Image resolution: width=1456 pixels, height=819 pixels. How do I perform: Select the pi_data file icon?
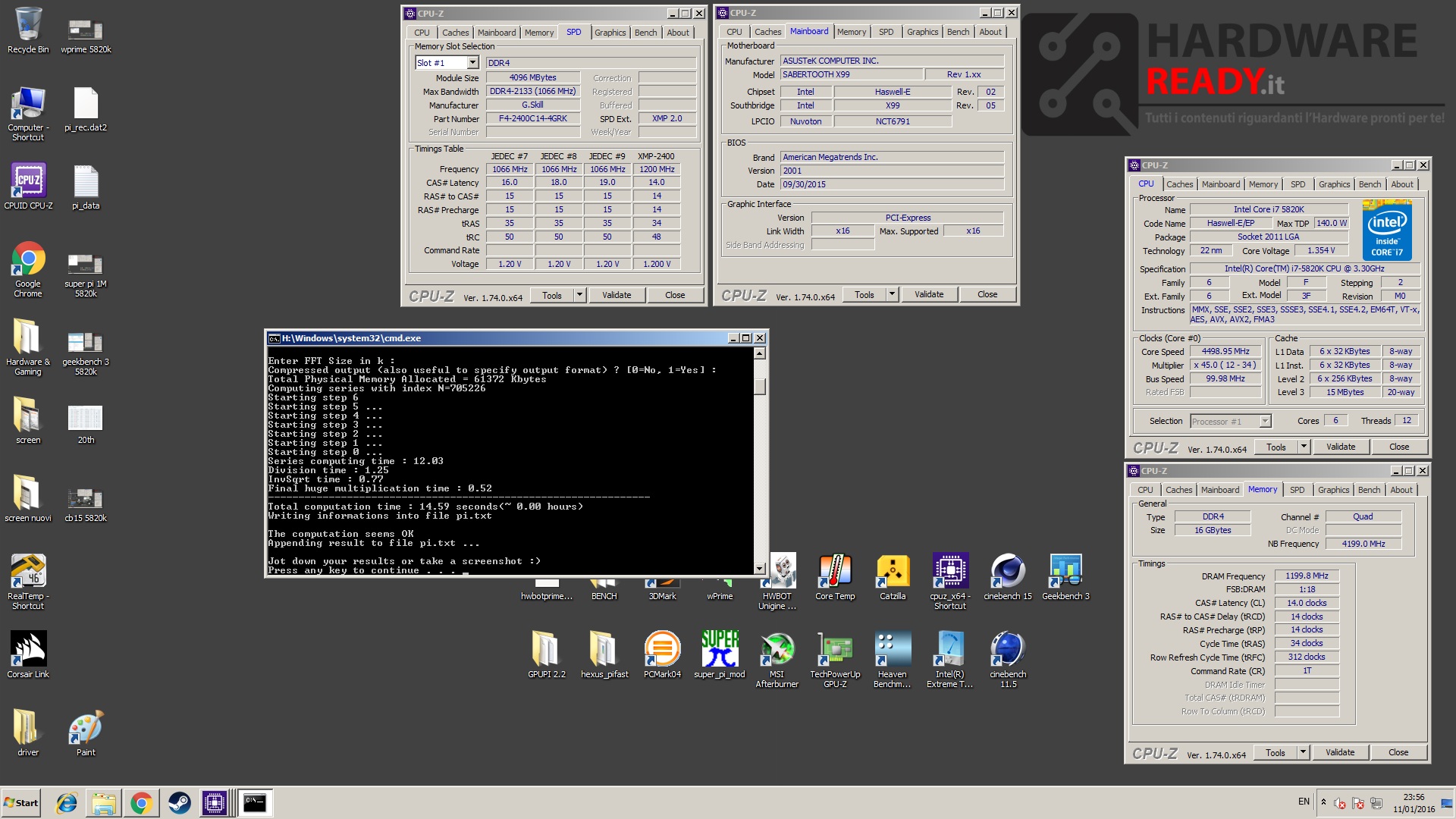coord(86,187)
